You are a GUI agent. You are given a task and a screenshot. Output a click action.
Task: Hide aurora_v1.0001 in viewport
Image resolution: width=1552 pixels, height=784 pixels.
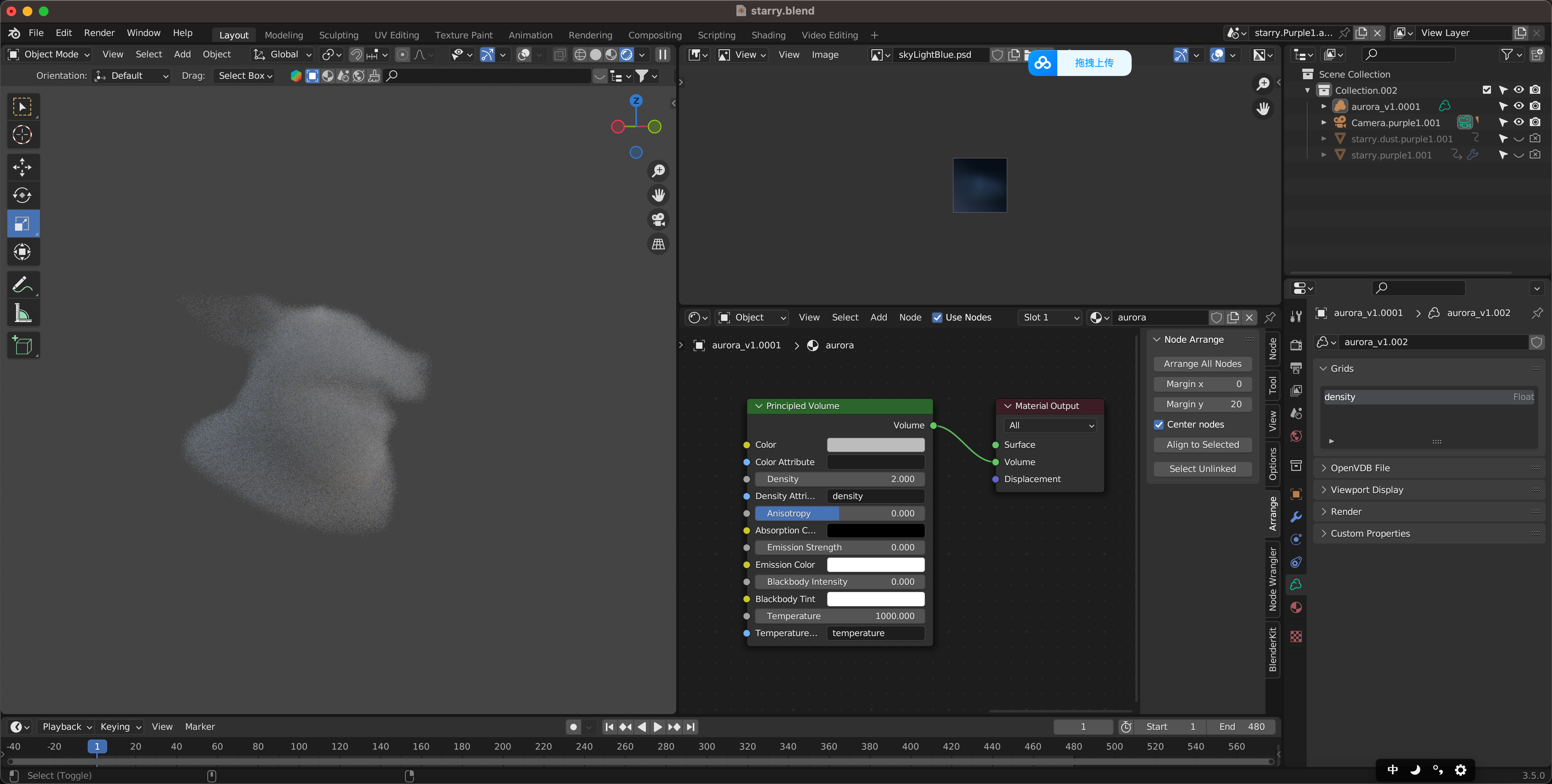coord(1519,106)
